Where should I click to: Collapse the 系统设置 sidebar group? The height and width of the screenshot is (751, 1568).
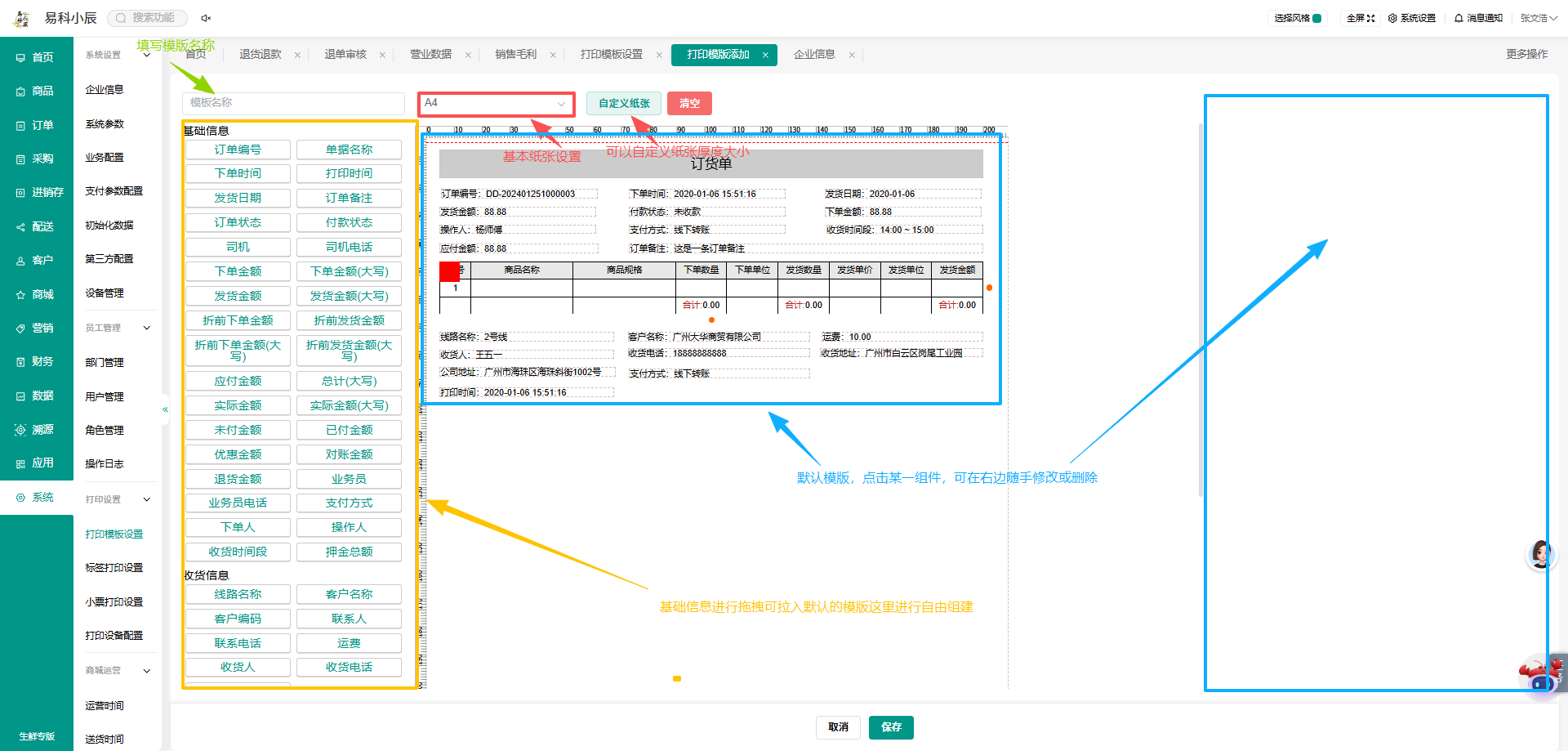coord(147,56)
